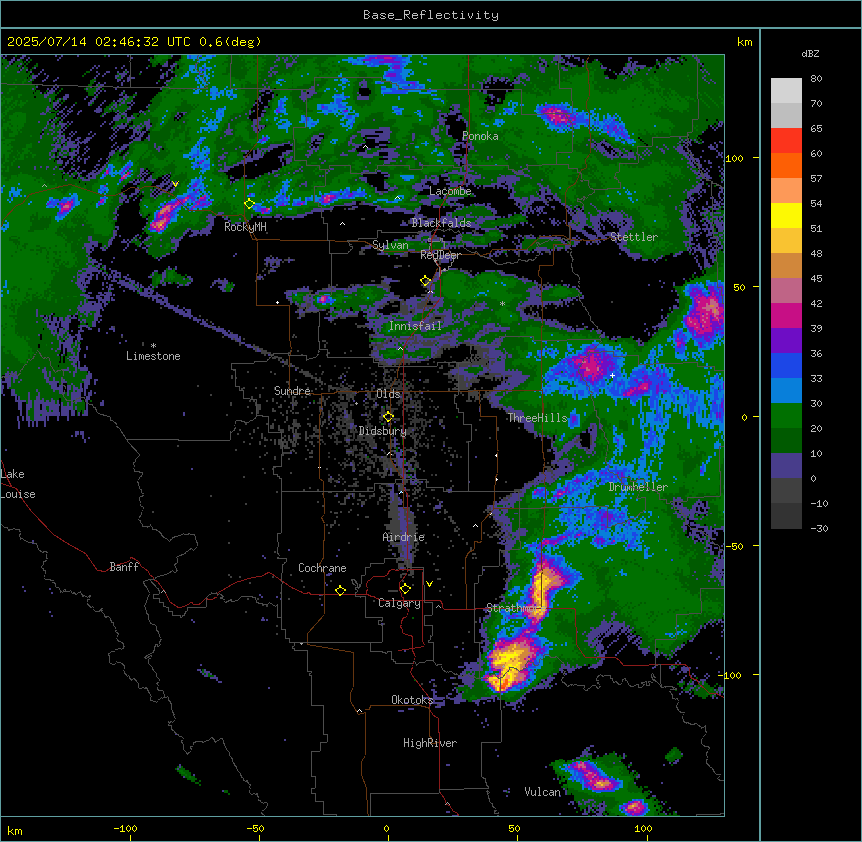Click the Lacombe city label
Screen dimensions: 862x842
click(450, 191)
